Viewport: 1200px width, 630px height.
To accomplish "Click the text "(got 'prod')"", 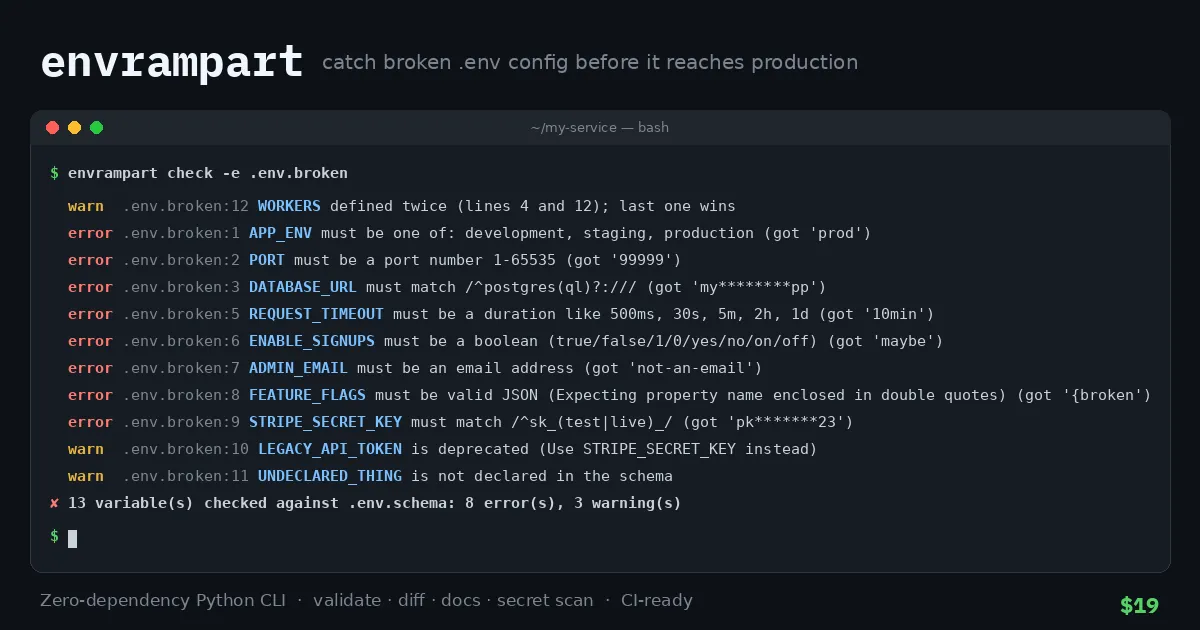I will 817,233.
